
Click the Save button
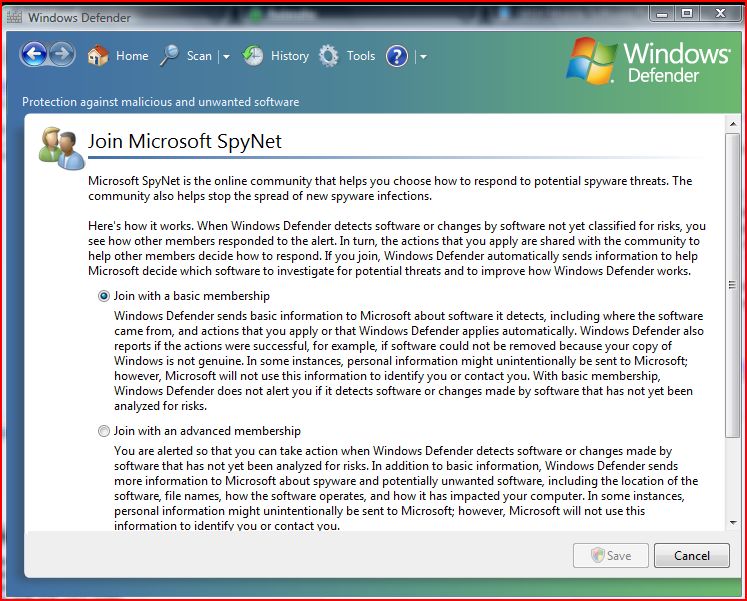[x=611, y=555]
